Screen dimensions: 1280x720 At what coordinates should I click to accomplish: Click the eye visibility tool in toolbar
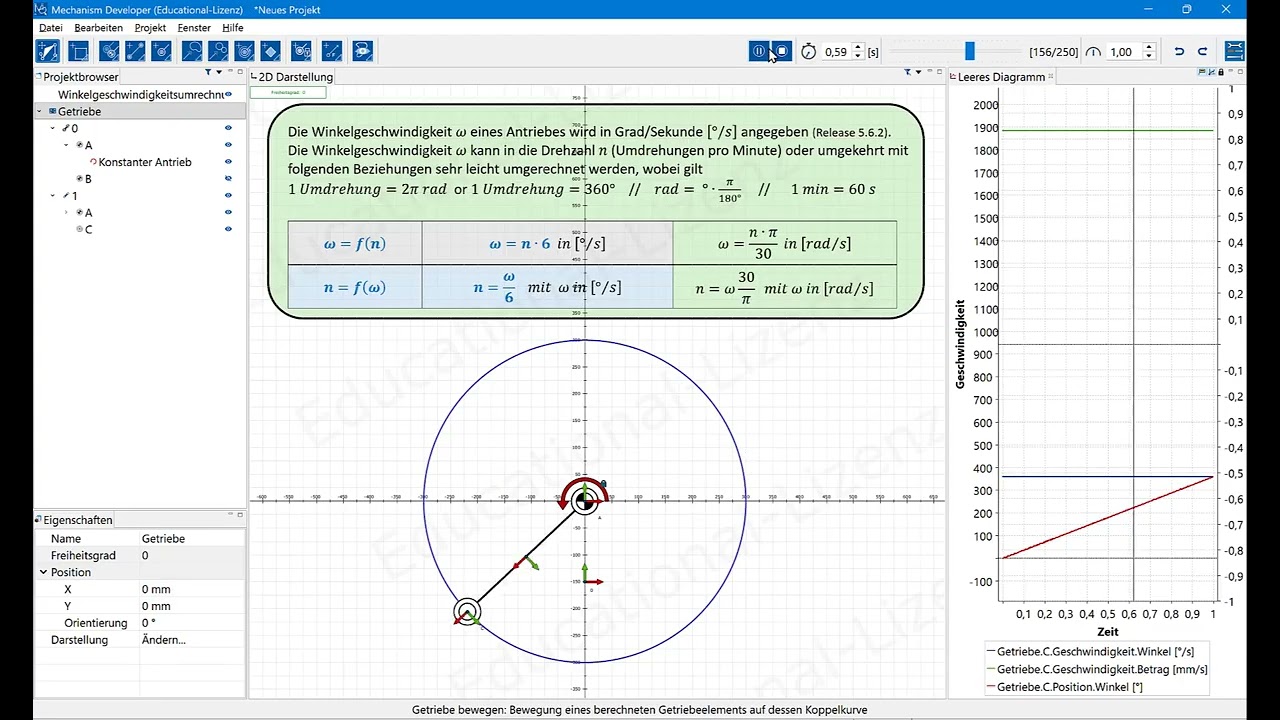click(x=362, y=51)
